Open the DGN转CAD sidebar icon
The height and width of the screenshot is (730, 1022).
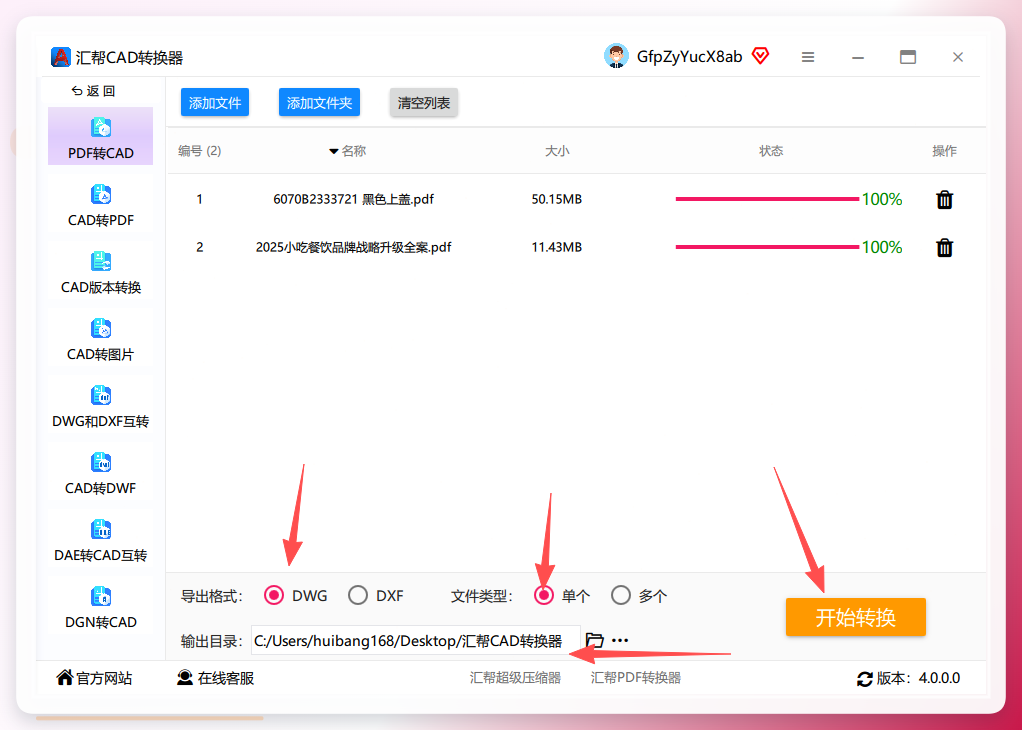[x=100, y=596]
